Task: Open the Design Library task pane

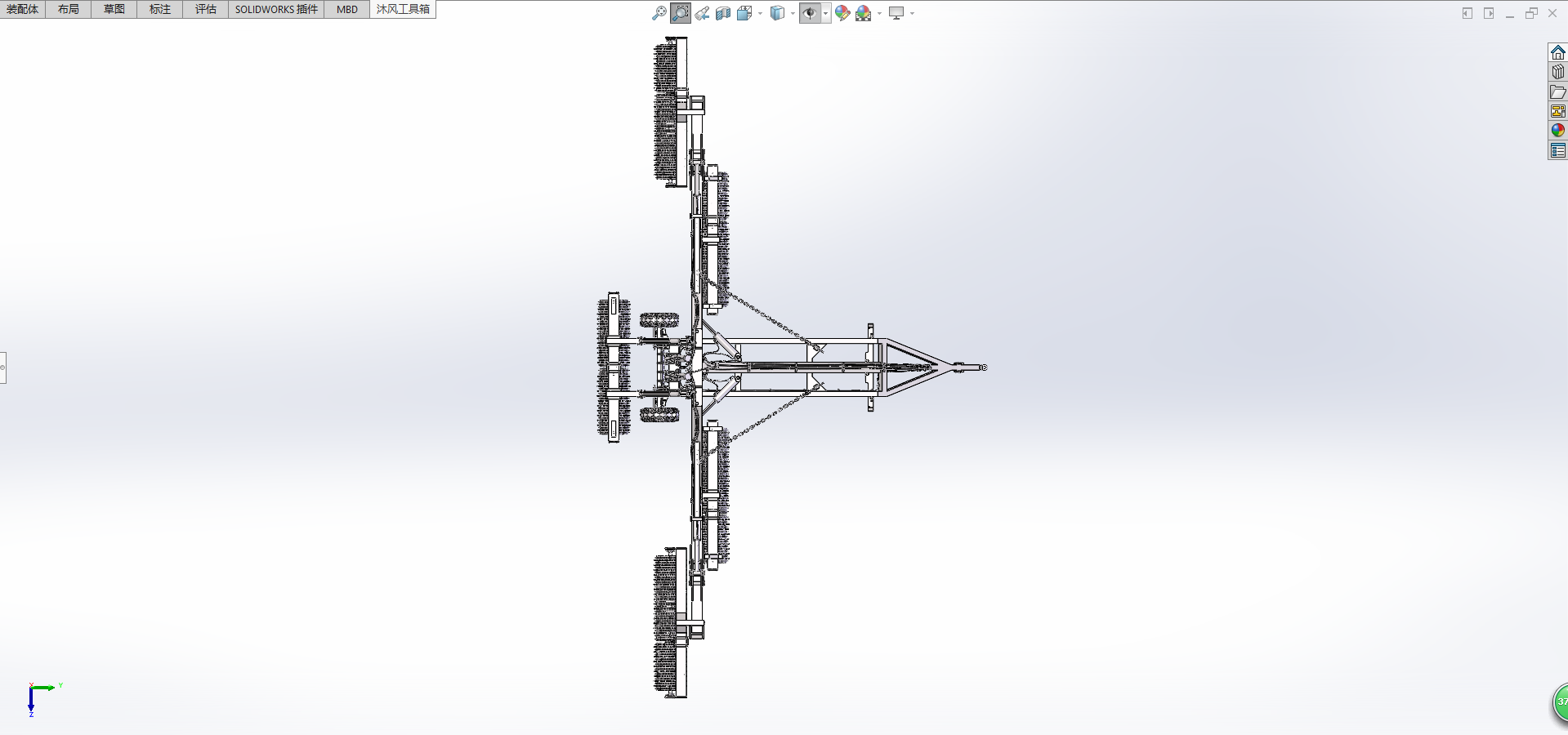Action: [x=1558, y=72]
